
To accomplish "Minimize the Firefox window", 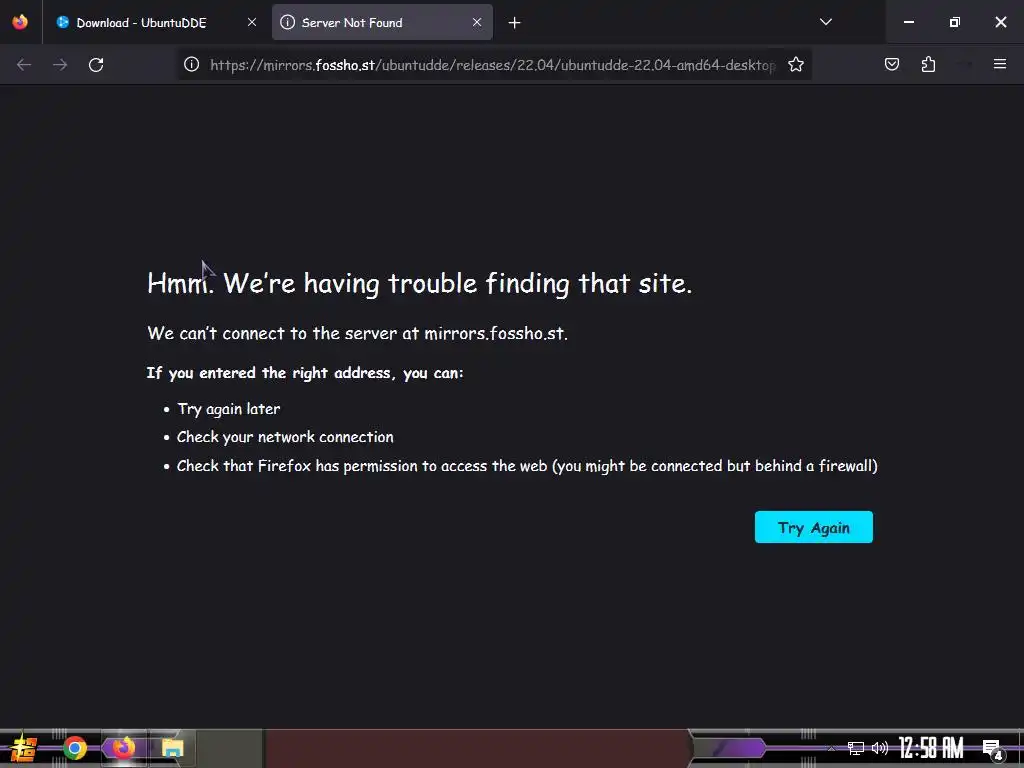I will [x=908, y=22].
